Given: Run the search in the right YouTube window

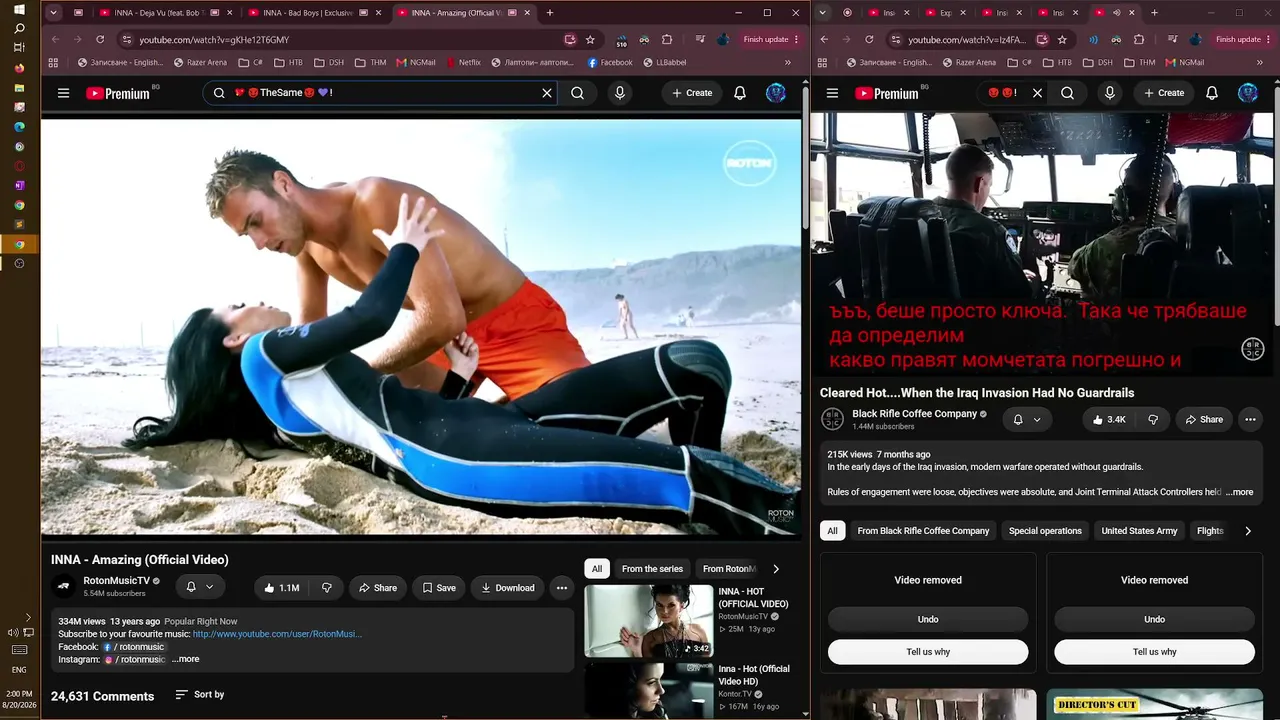Looking at the screenshot, I should tap(1068, 93).
